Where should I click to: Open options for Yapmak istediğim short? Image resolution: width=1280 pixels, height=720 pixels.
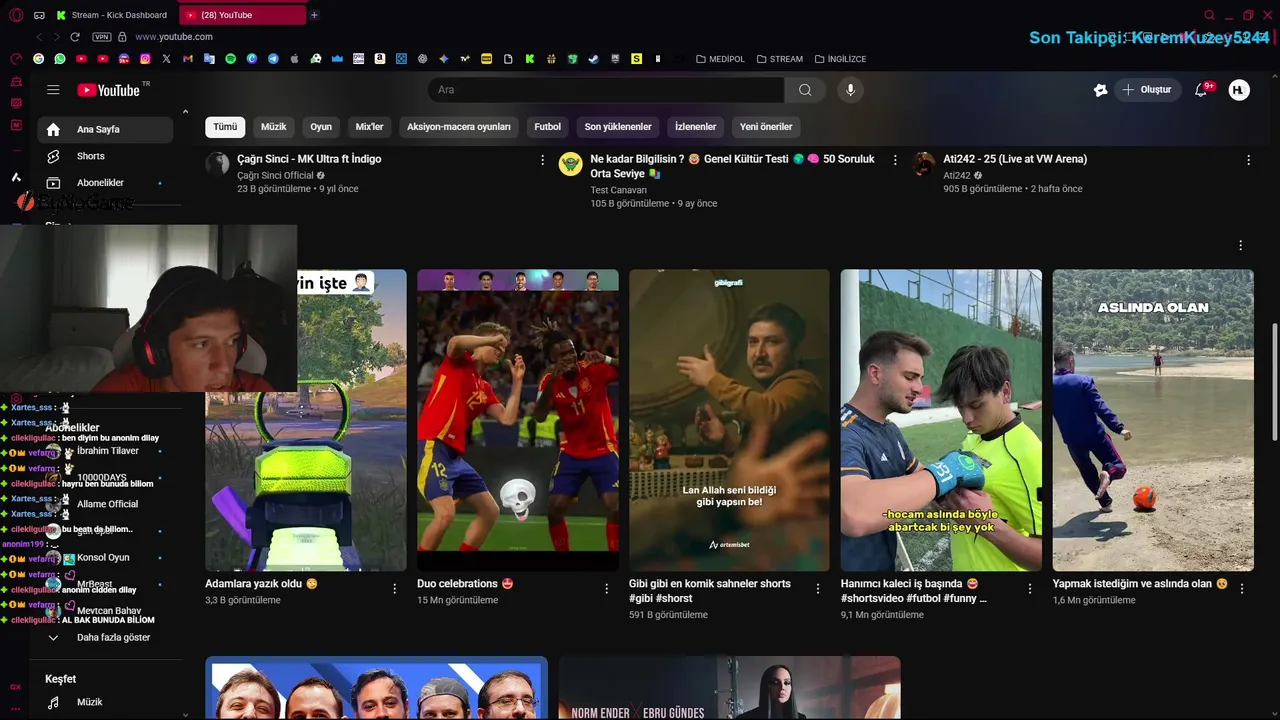tap(1242, 589)
